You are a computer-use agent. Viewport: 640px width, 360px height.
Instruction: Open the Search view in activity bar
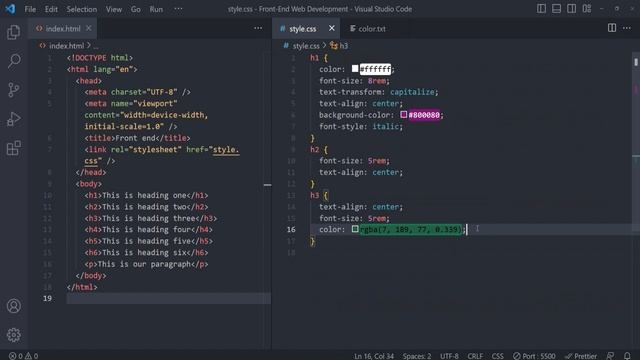click(13, 61)
